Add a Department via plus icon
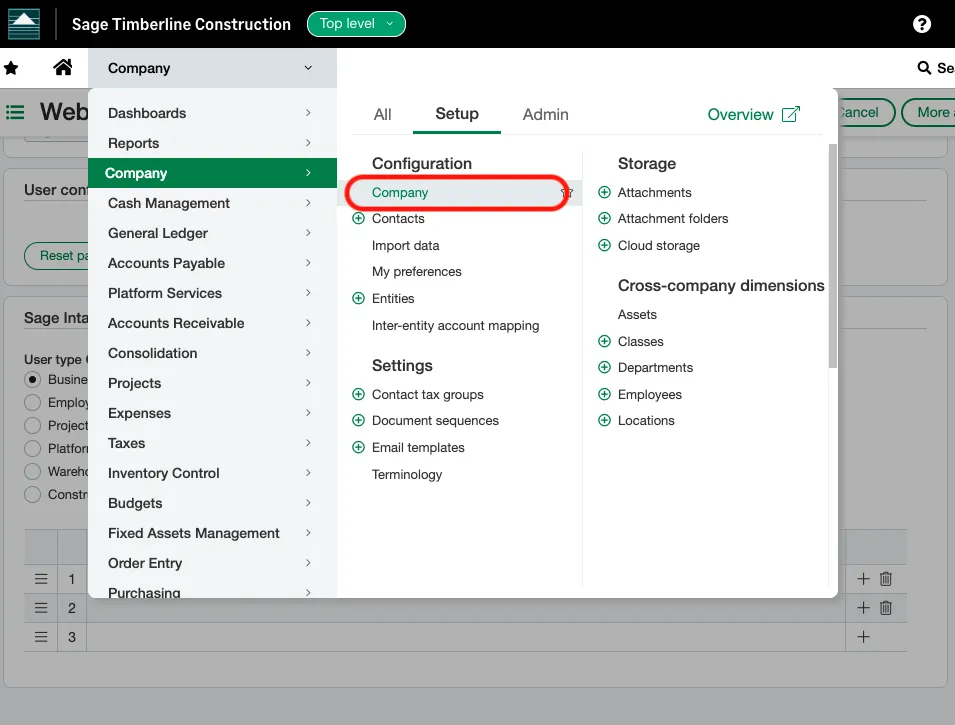The height and width of the screenshot is (725, 955). pyautogui.click(x=604, y=367)
